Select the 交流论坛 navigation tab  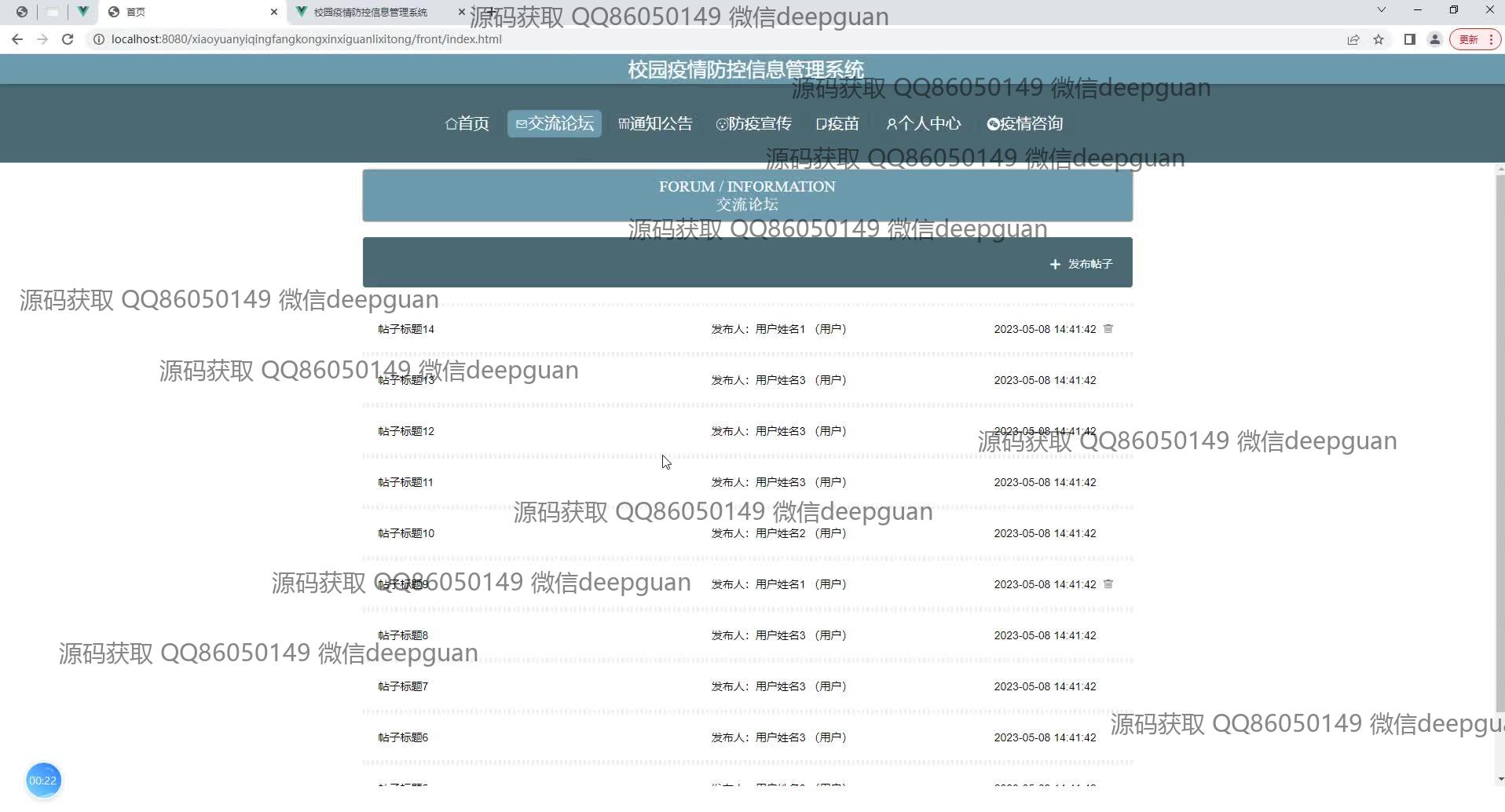click(555, 123)
